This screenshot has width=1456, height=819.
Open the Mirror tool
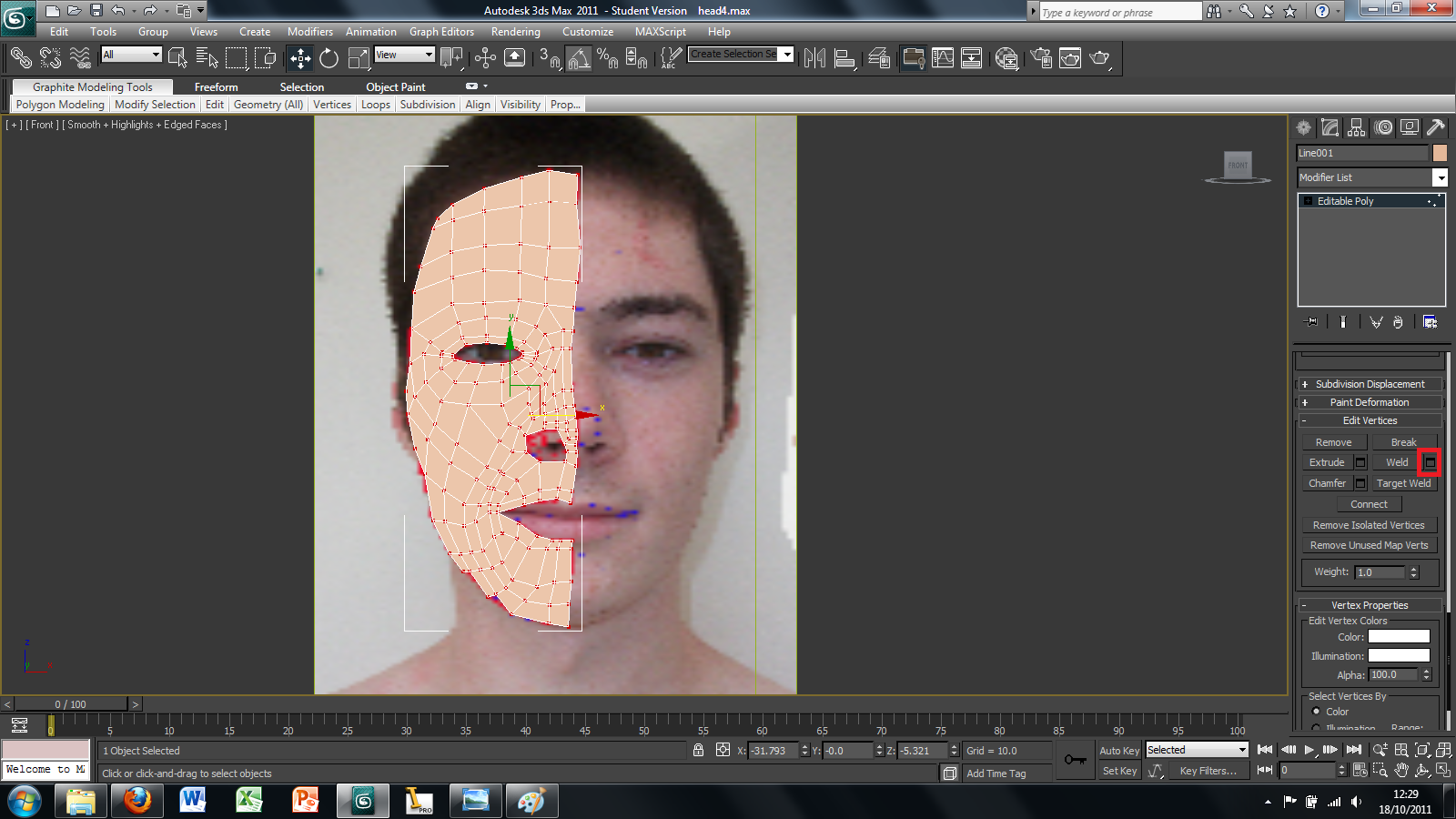pos(815,57)
